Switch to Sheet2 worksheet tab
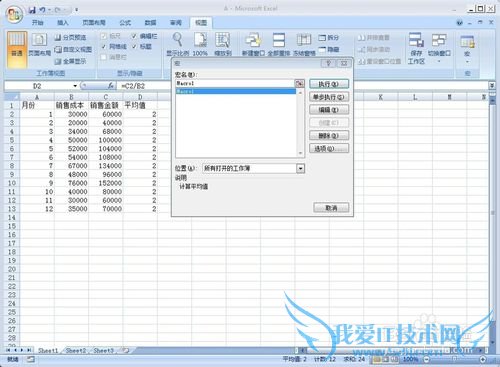This screenshot has height=367, width=500. (x=76, y=350)
